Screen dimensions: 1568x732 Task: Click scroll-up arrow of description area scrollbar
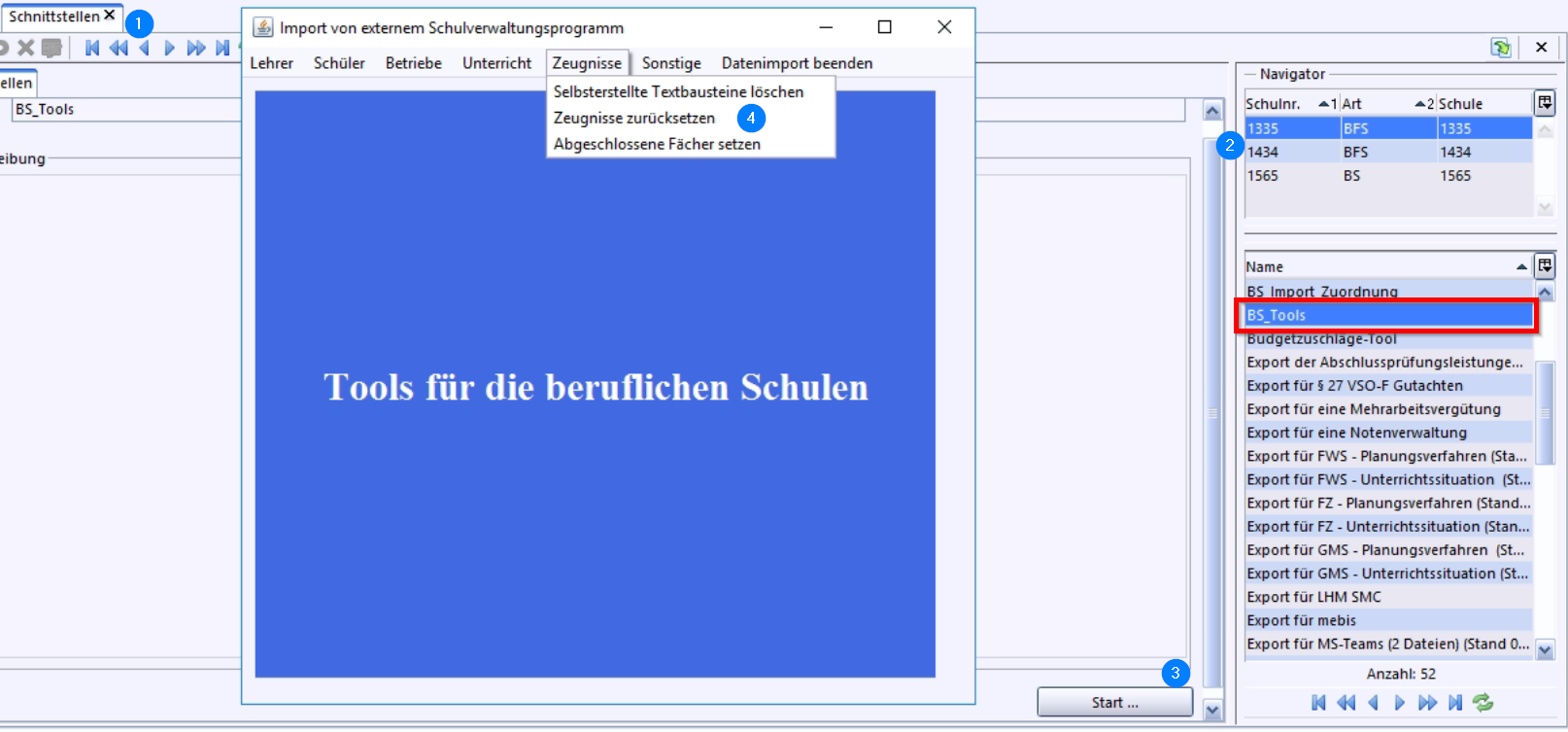tap(1212, 111)
